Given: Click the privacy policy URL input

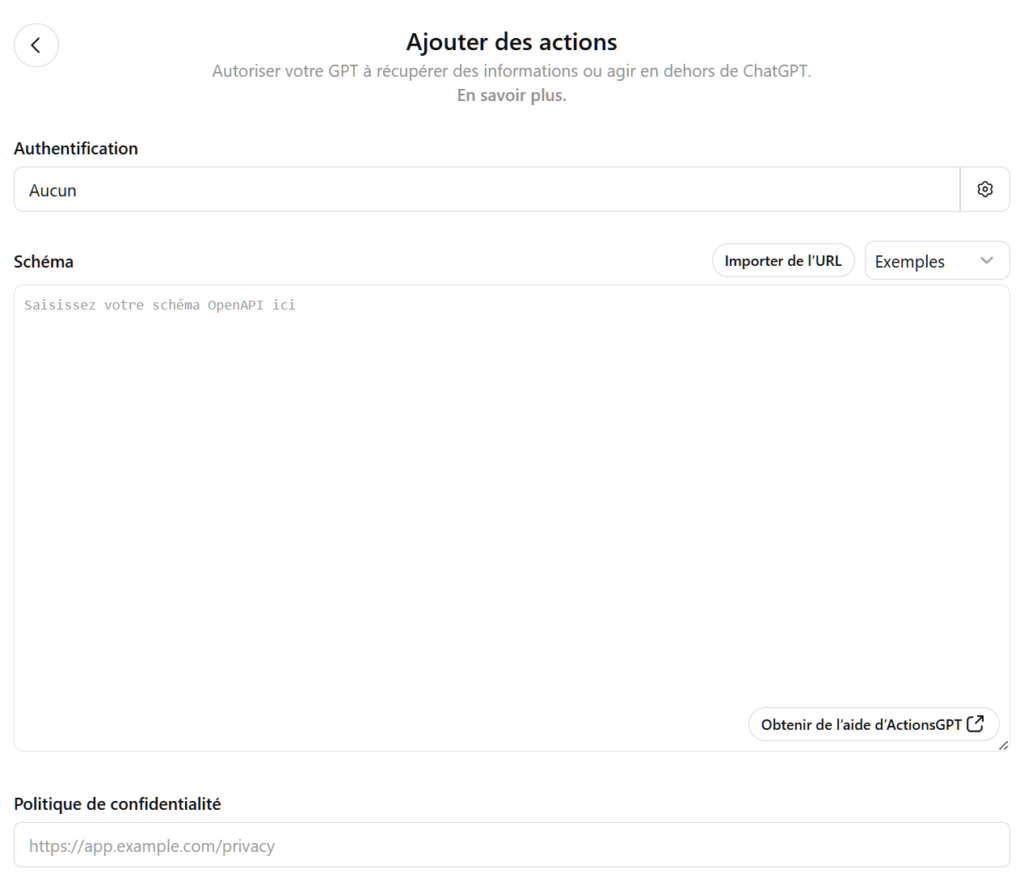Looking at the screenshot, I should click(511, 845).
